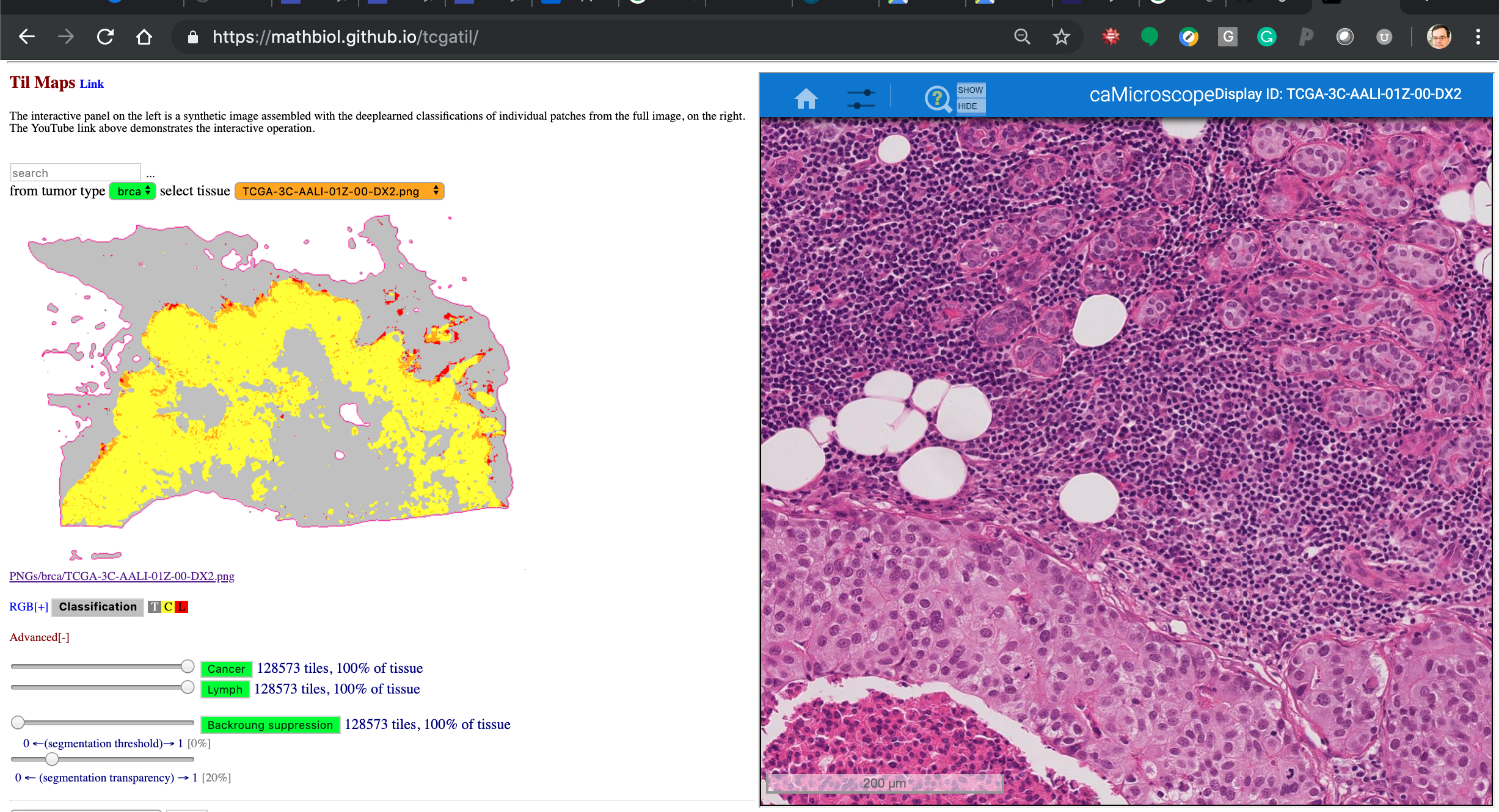Viewport: 1499px width, 812px height.
Task: Open the caMicroscope sliders settings icon
Action: [861, 98]
